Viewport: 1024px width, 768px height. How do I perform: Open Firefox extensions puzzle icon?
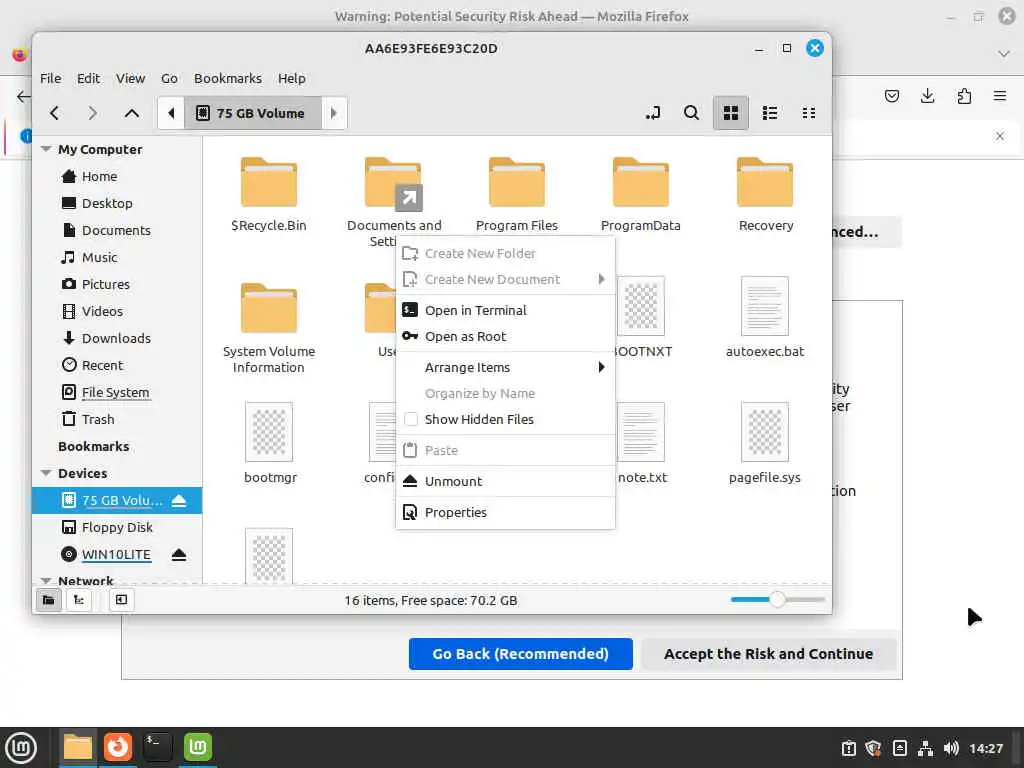[x=964, y=96]
